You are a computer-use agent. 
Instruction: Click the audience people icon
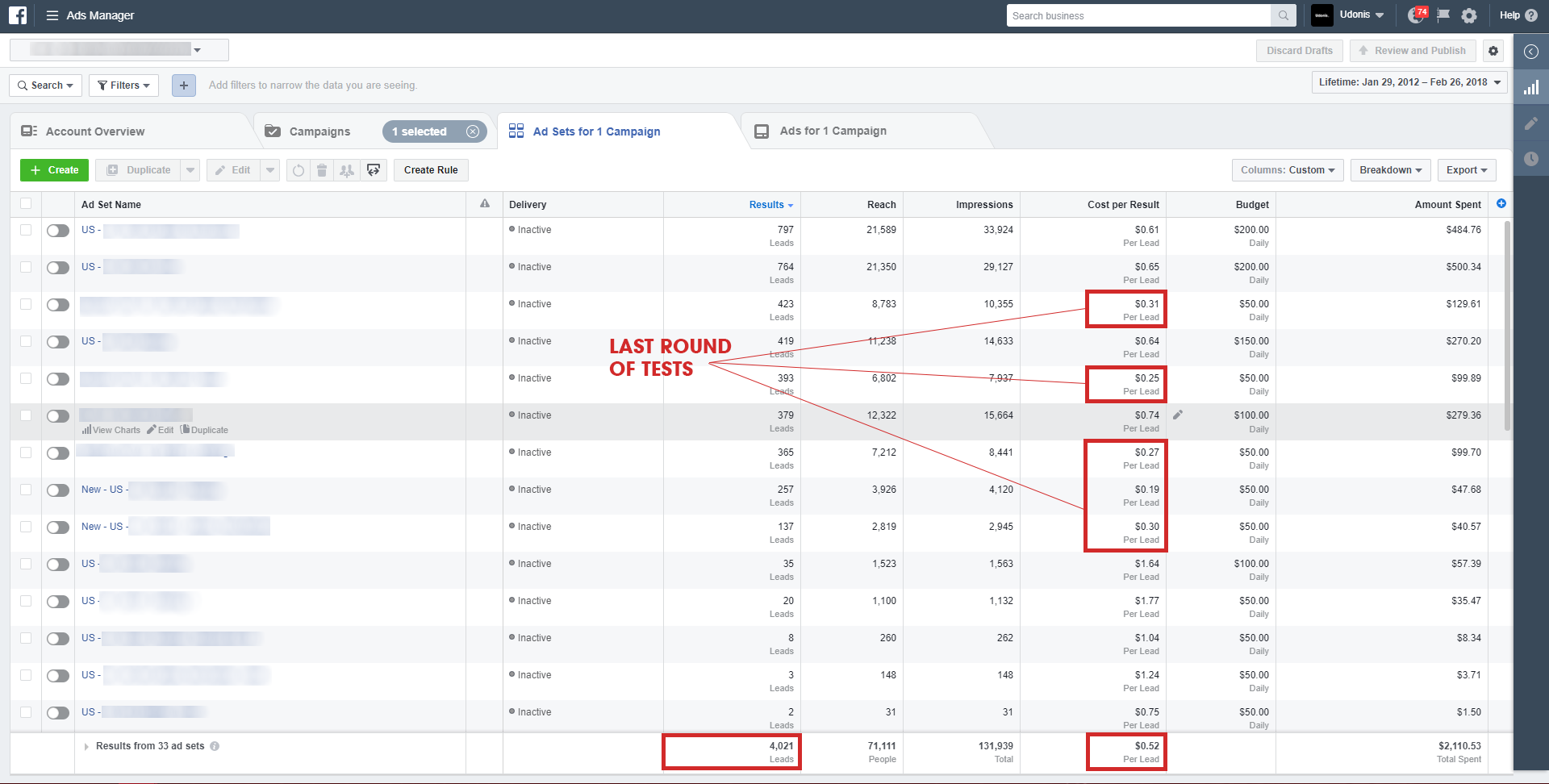pos(347,170)
